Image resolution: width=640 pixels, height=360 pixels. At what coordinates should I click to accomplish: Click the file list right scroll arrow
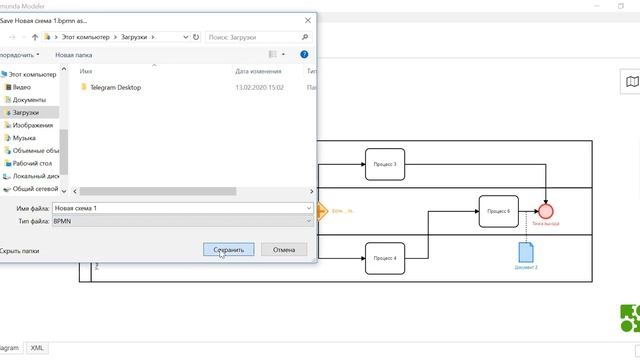click(x=311, y=191)
